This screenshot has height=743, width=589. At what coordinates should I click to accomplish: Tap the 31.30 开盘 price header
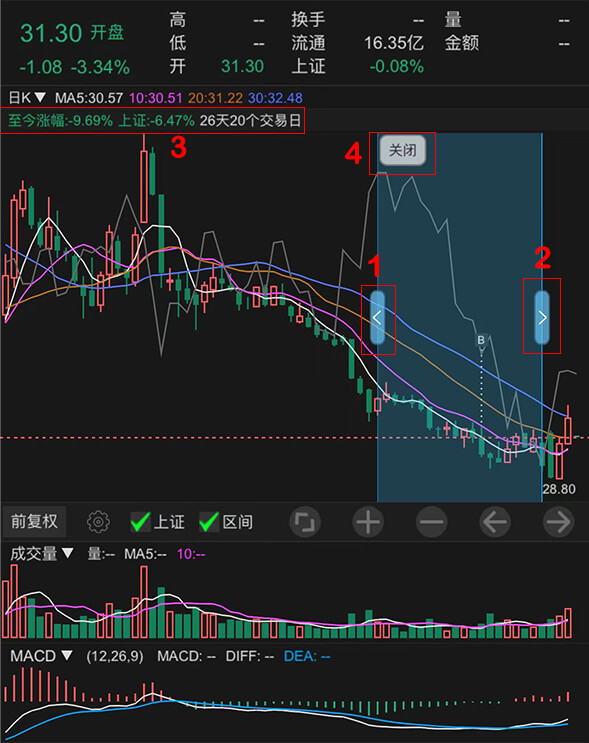click(72, 33)
